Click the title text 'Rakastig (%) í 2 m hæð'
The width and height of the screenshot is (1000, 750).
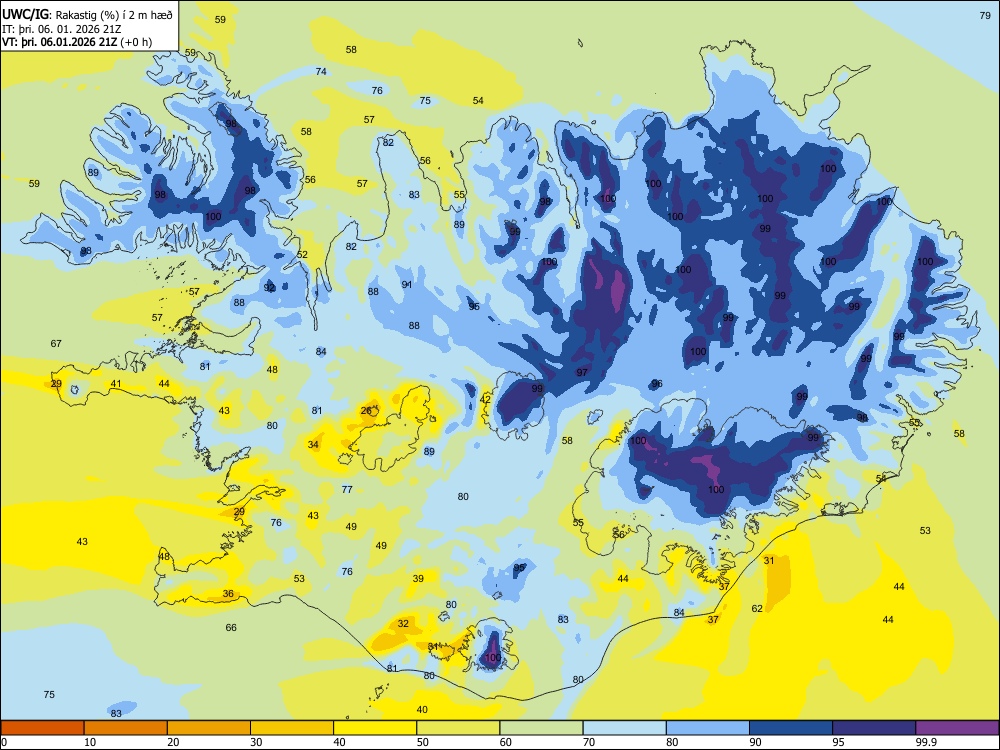pos(114,15)
